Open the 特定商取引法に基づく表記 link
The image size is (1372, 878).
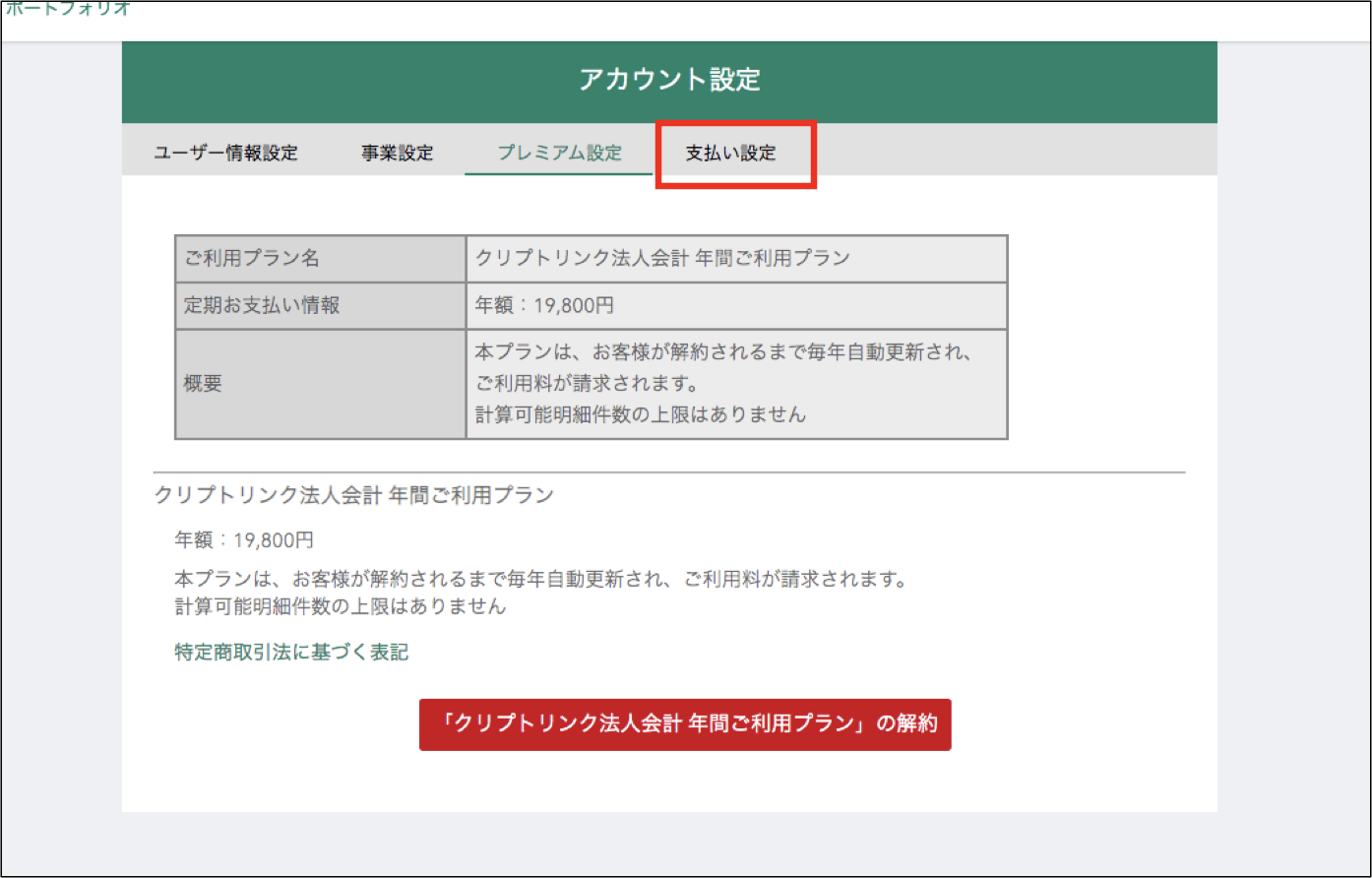291,652
